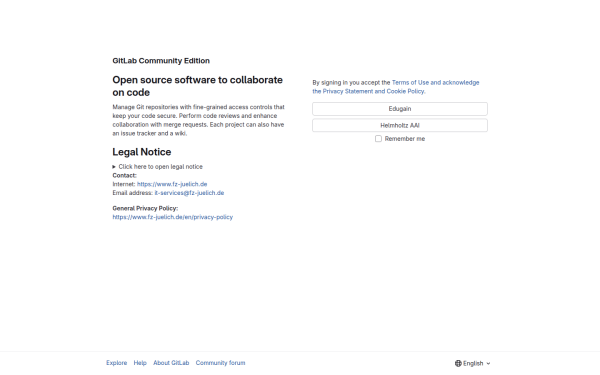600x375 pixels.
Task: Click the globe language icon
Action: (458, 363)
